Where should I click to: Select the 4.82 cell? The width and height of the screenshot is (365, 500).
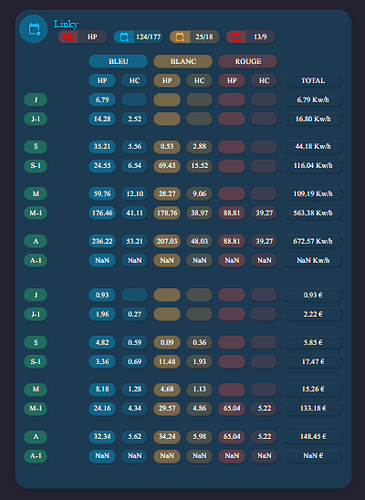pyautogui.click(x=102, y=342)
